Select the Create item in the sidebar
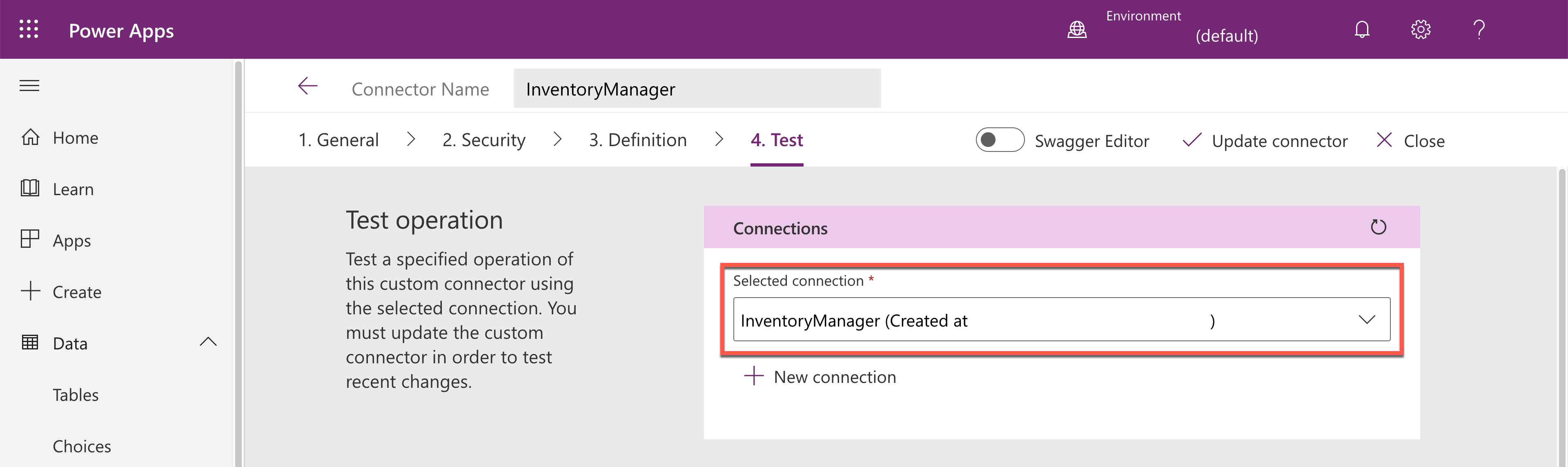Screen dimensions: 1568x467 [77, 291]
